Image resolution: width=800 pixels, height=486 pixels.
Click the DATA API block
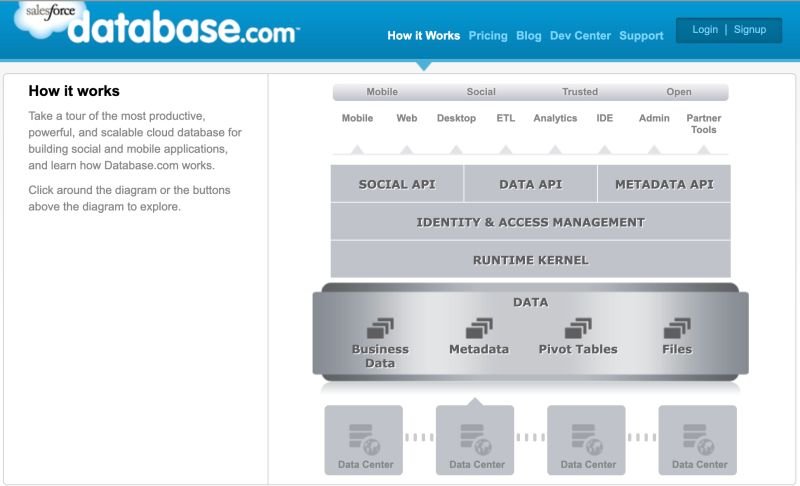click(x=531, y=184)
